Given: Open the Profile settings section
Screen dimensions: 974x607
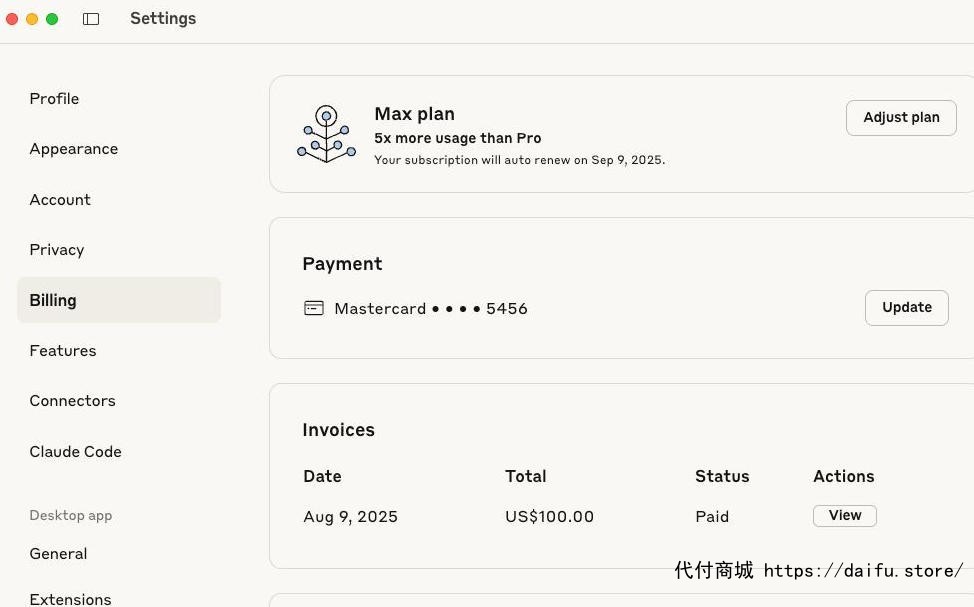Looking at the screenshot, I should (x=54, y=99).
